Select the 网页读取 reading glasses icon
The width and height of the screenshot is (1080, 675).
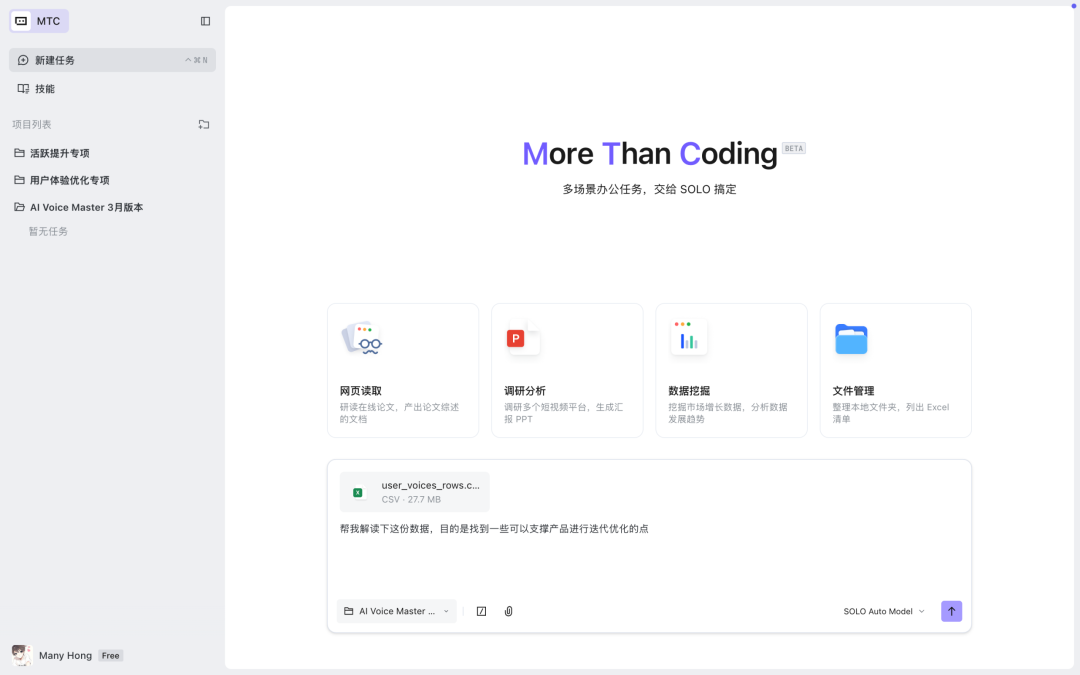pos(361,338)
